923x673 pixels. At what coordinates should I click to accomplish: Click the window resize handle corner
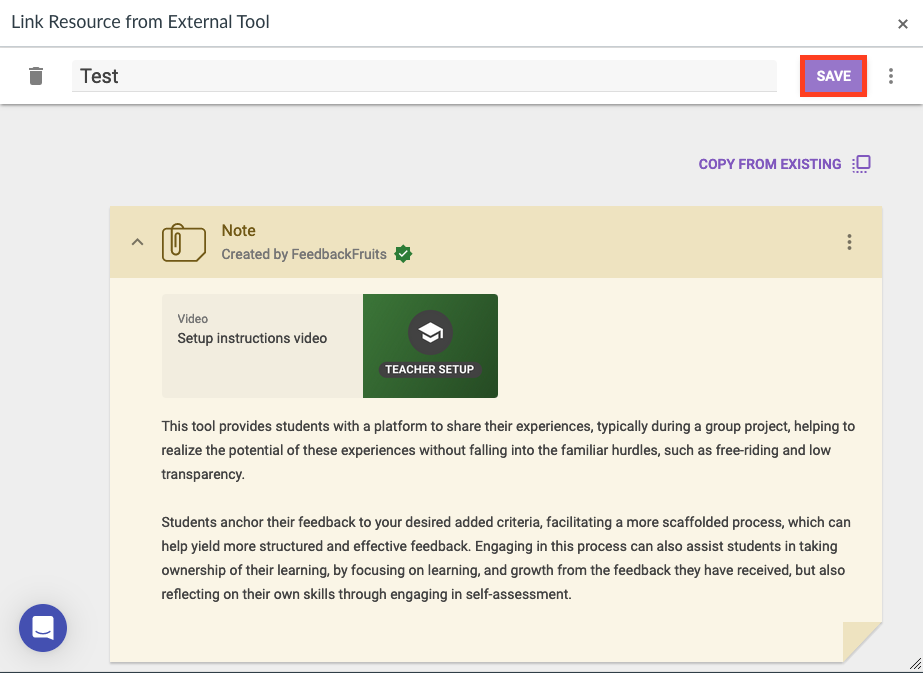point(915,665)
